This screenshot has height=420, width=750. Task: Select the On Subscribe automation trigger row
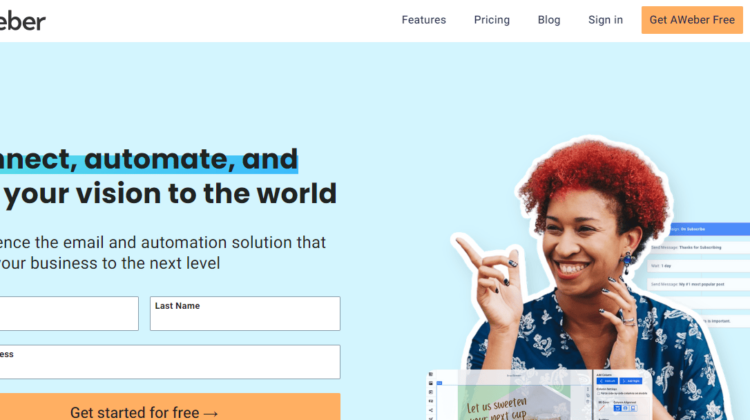click(x=710, y=229)
